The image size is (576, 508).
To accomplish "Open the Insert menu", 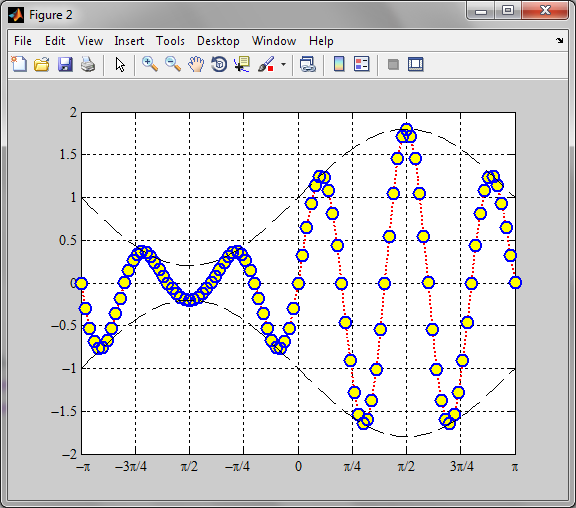I will (x=129, y=41).
